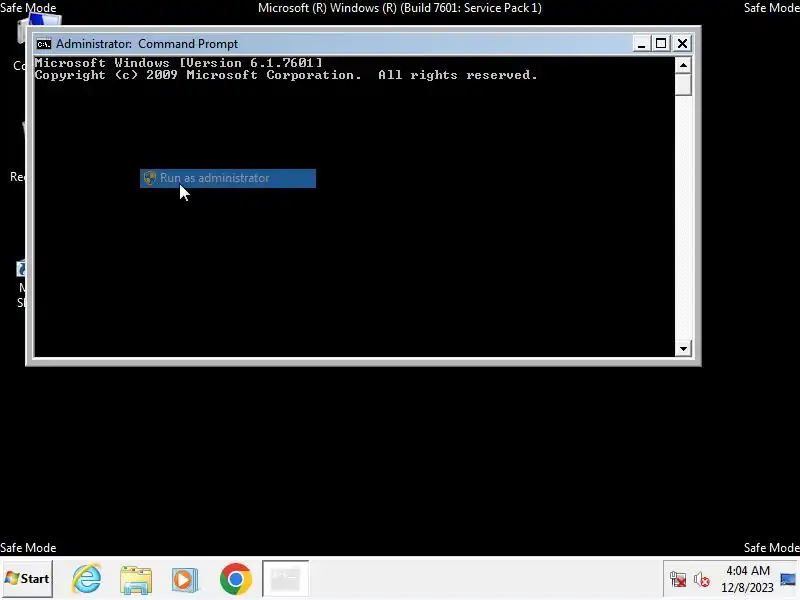Click the Administrator: Command Prompt title text
Viewport: 800px width, 600px height.
[147, 44]
